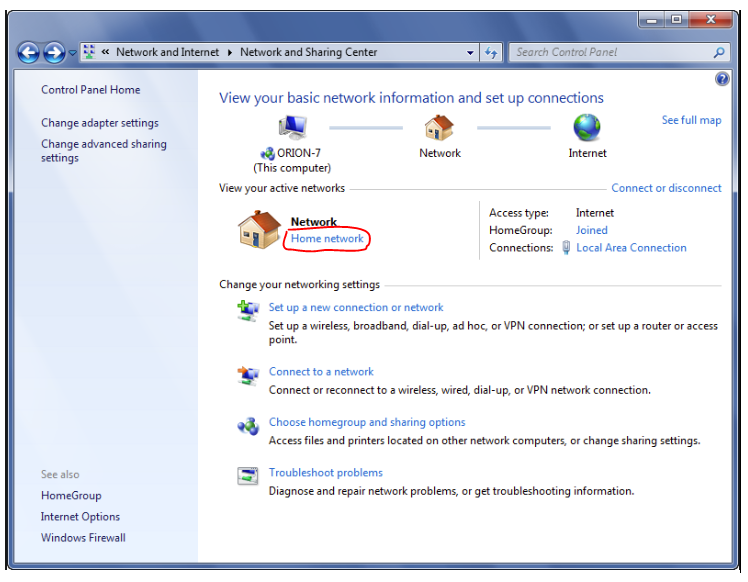Click Connect or disconnect link

pos(666,188)
